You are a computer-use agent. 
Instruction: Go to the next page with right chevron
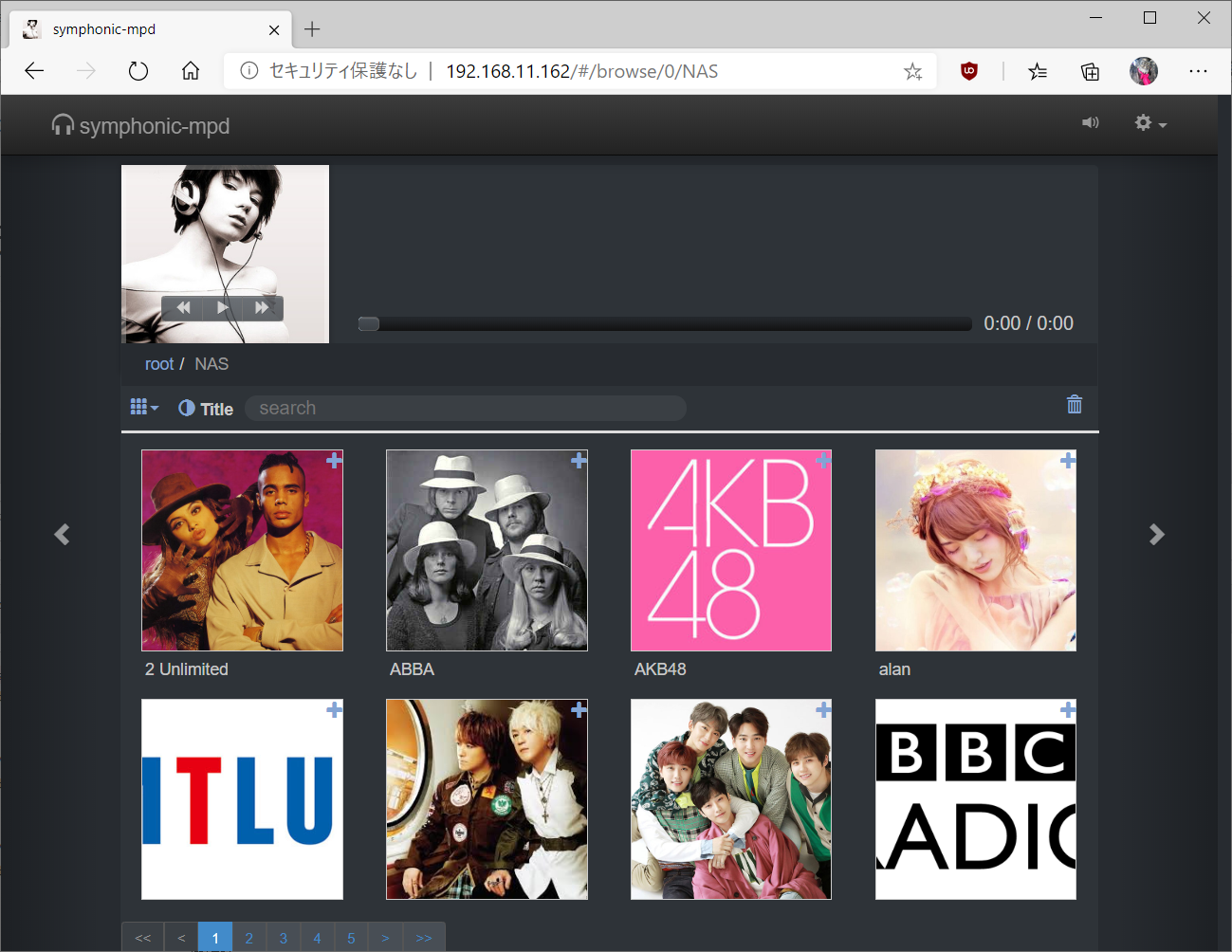[x=1156, y=535]
